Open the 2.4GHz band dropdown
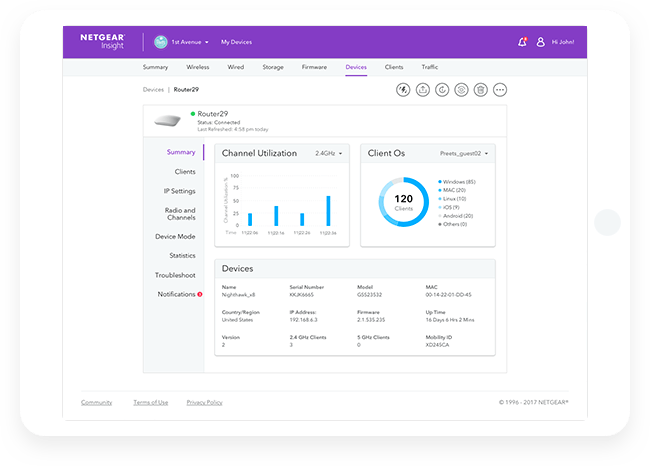This screenshot has width=650, height=466. [x=329, y=153]
